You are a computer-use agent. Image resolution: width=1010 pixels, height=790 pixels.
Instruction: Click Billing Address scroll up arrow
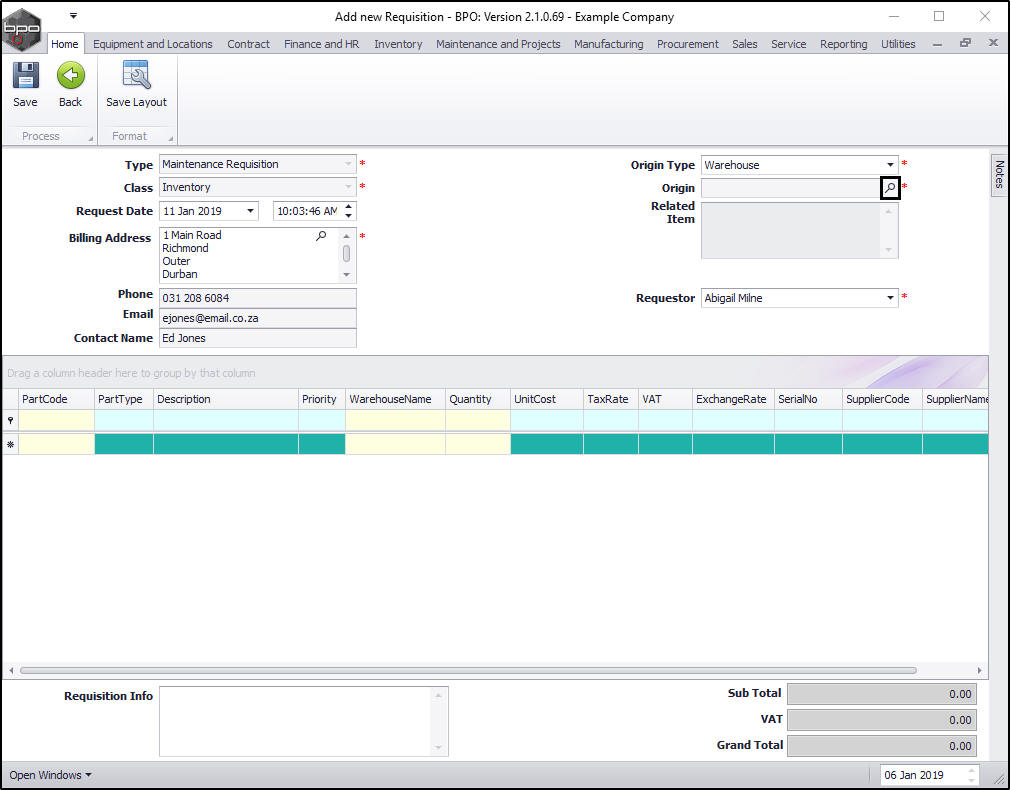(x=347, y=236)
